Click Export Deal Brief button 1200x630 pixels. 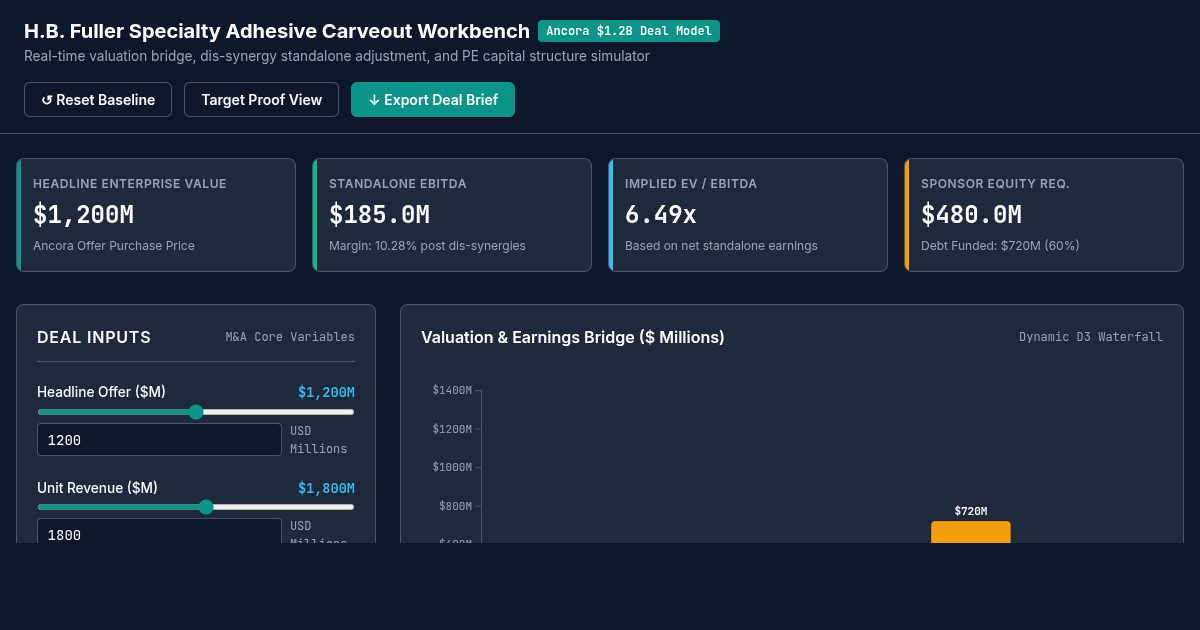433,100
